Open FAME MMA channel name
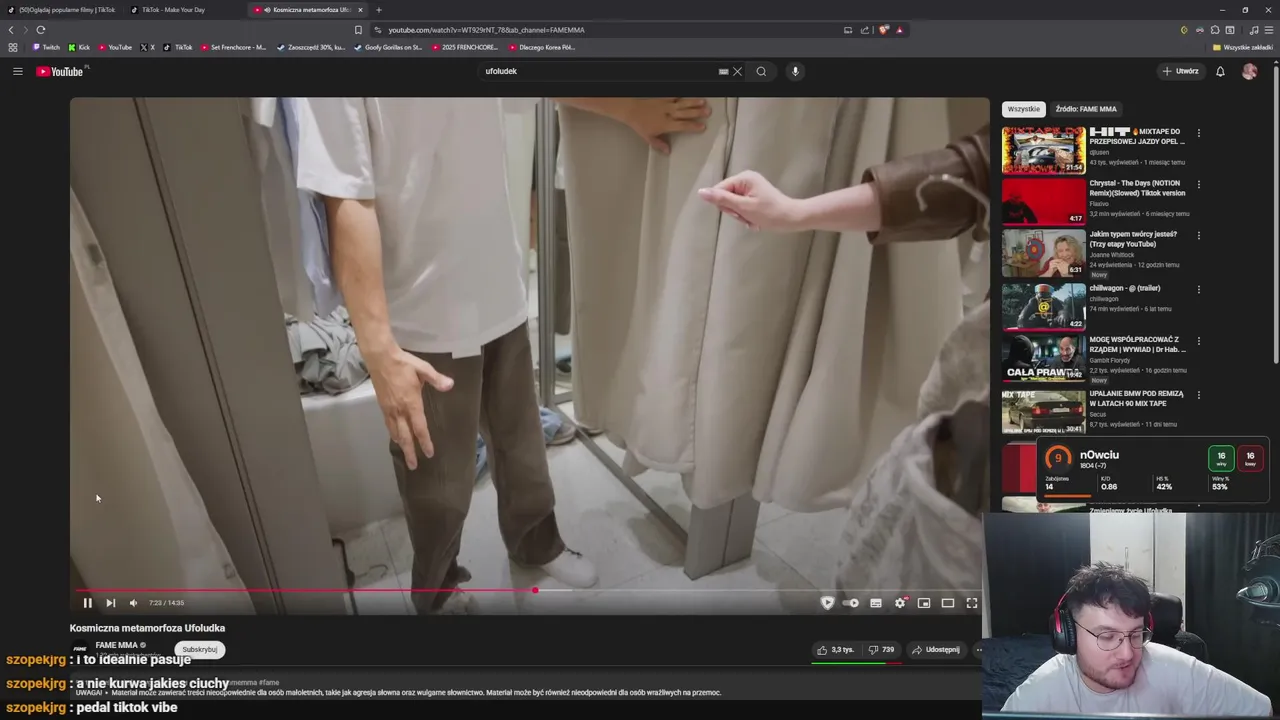Image resolution: width=1280 pixels, height=720 pixels. pos(116,645)
